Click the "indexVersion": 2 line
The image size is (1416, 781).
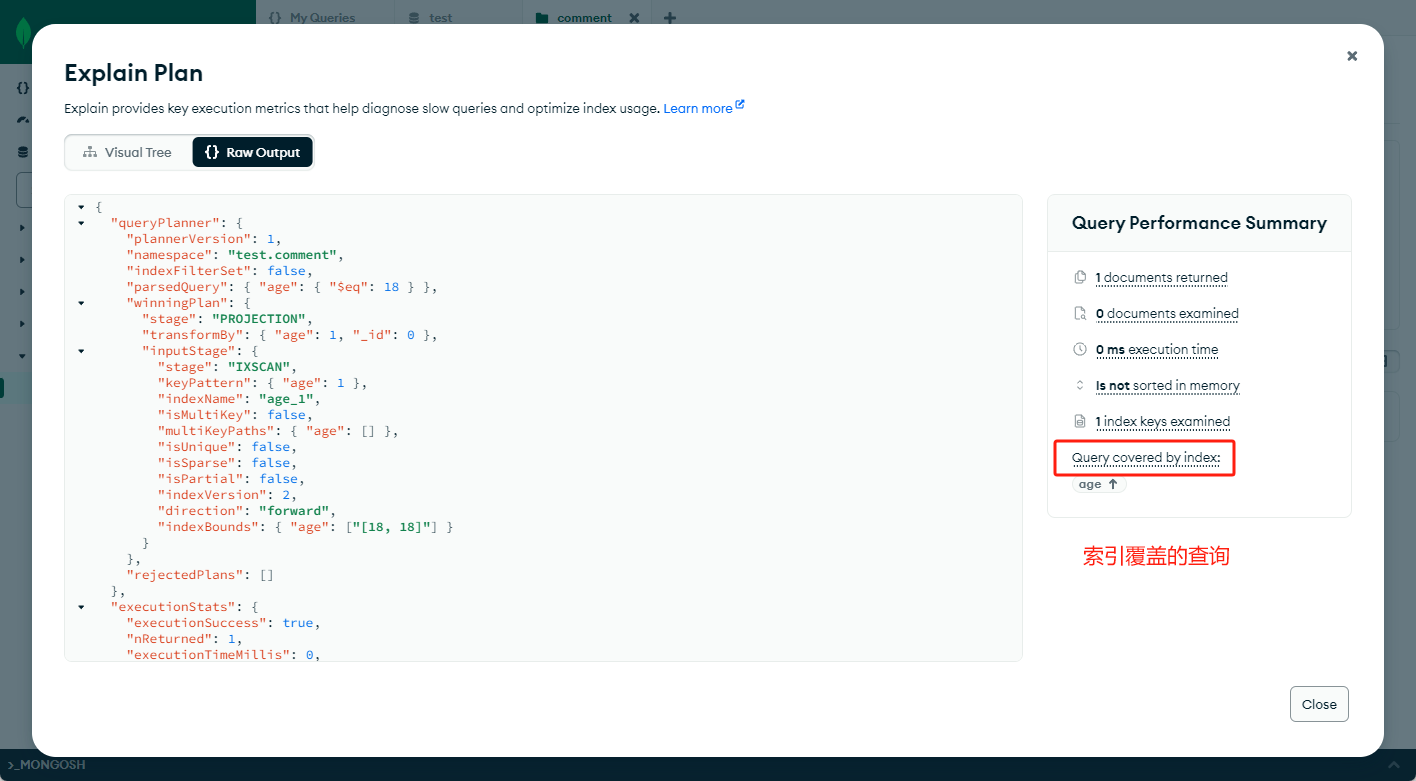227,495
